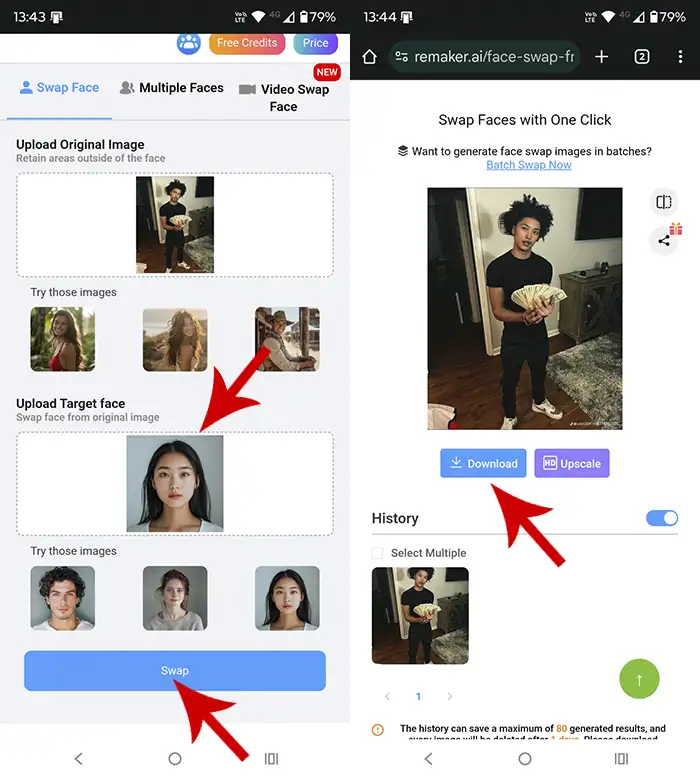Open the tab switcher showing 2 tabs
Image resolution: width=700 pixels, height=778 pixels.
point(642,57)
